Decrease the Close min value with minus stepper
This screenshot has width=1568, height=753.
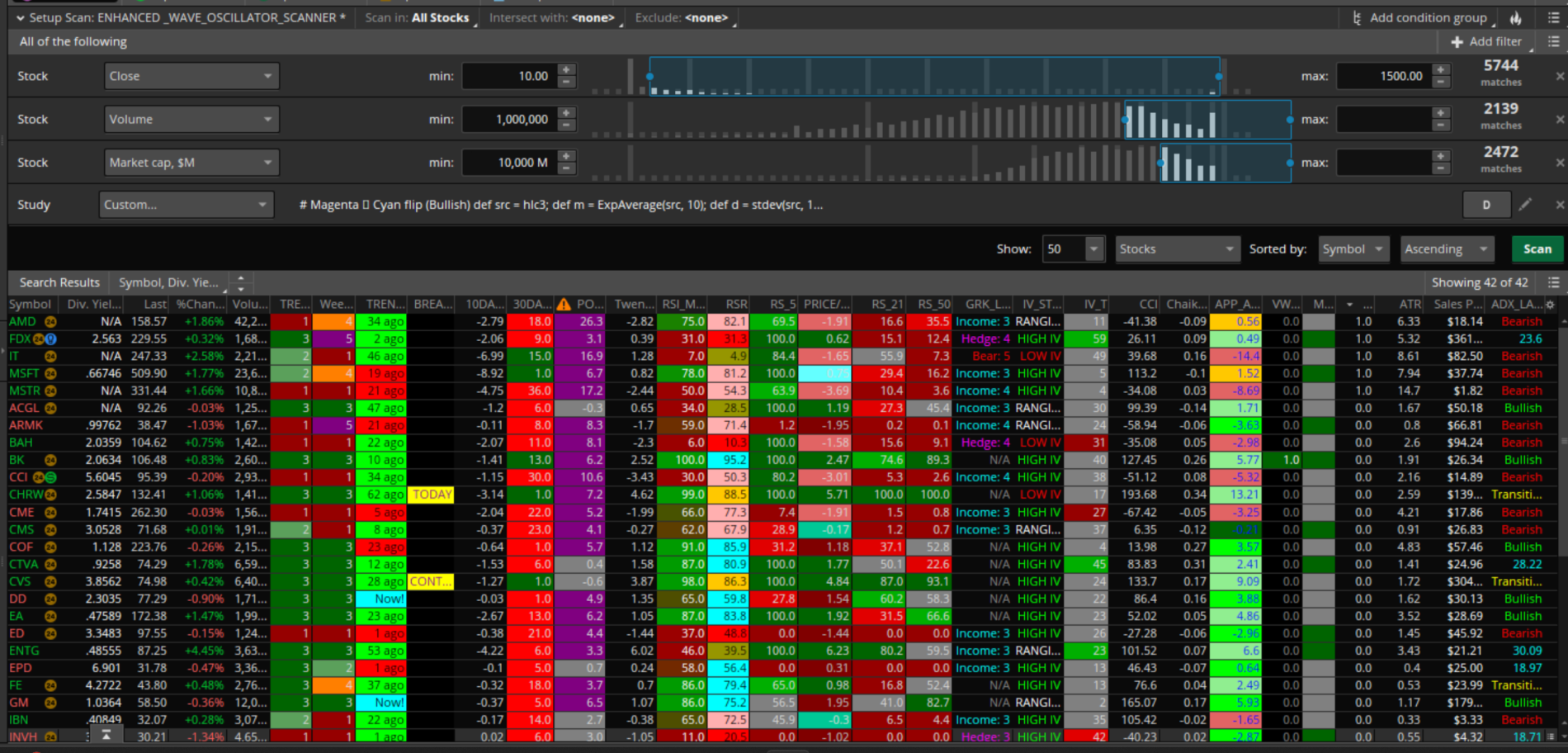566,82
